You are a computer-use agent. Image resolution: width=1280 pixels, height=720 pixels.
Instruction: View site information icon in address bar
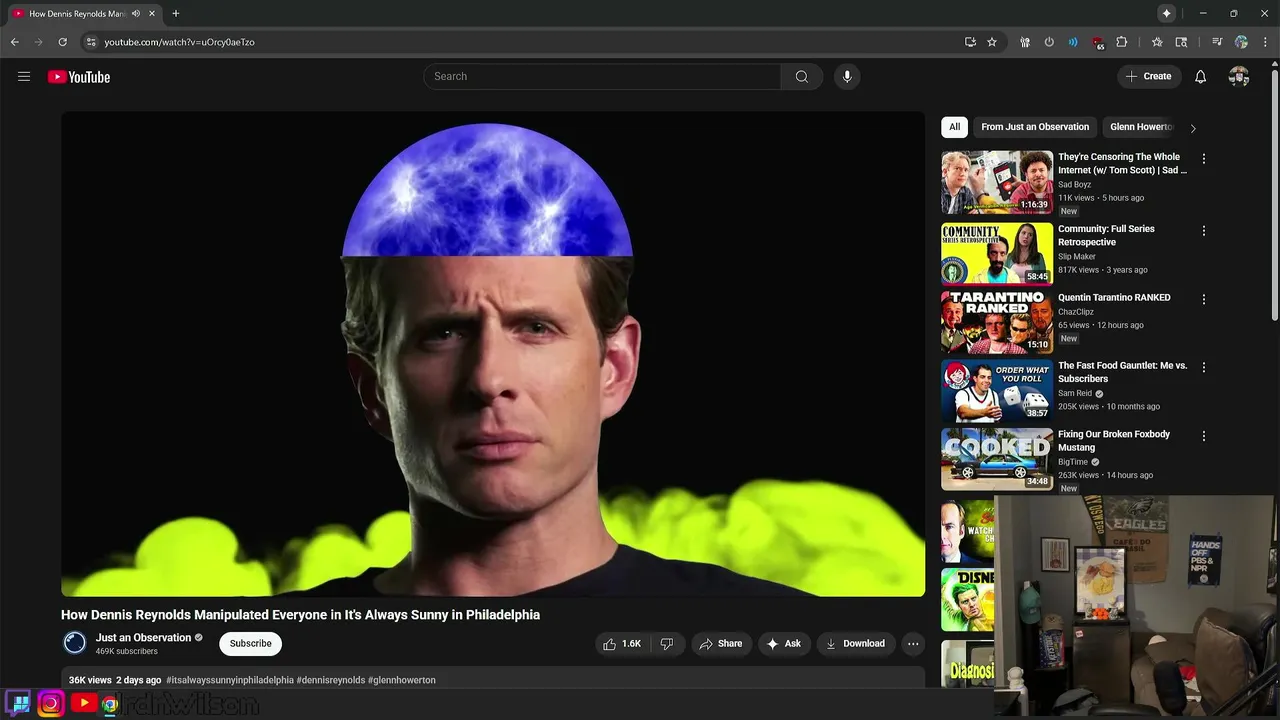tap(91, 42)
